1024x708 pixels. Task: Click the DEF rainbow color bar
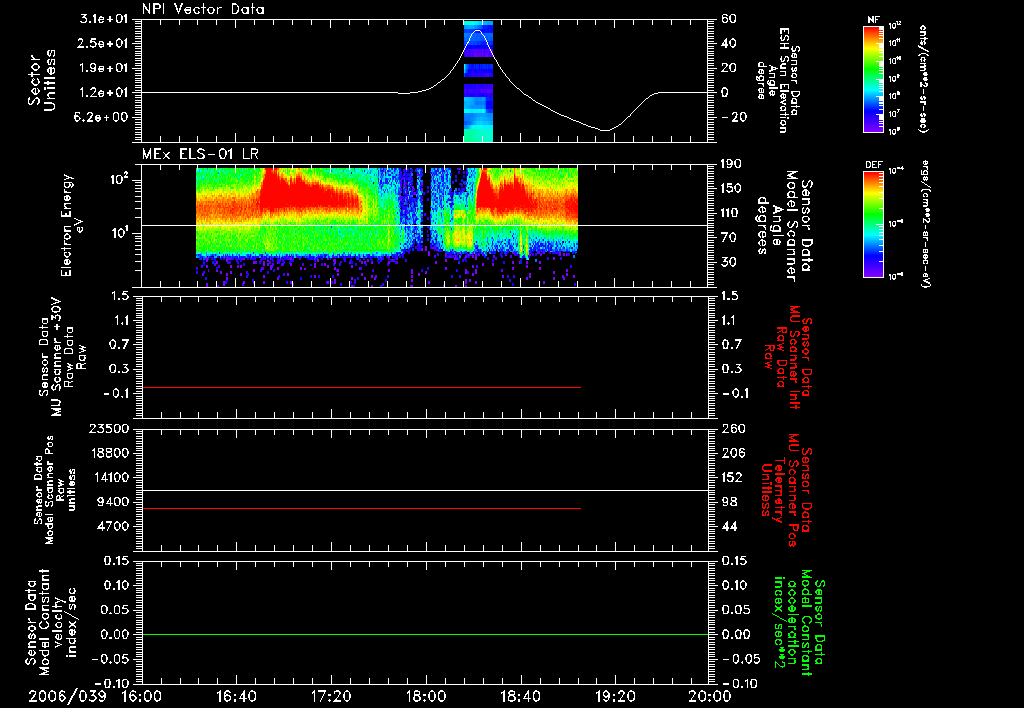point(874,224)
